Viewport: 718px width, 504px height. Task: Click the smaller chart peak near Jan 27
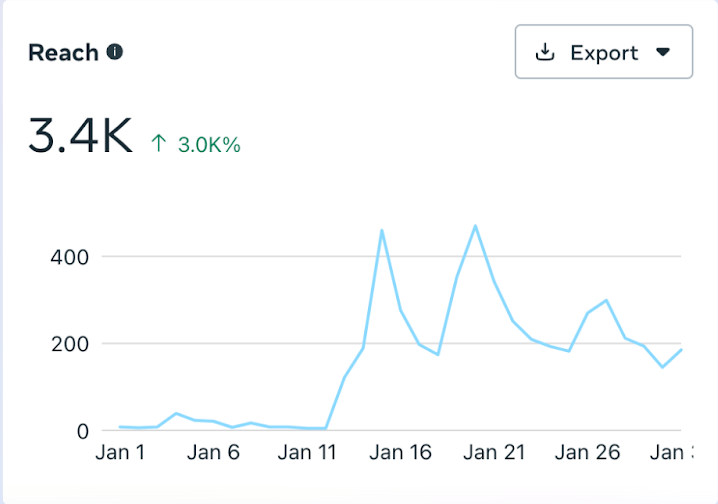[606, 300]
